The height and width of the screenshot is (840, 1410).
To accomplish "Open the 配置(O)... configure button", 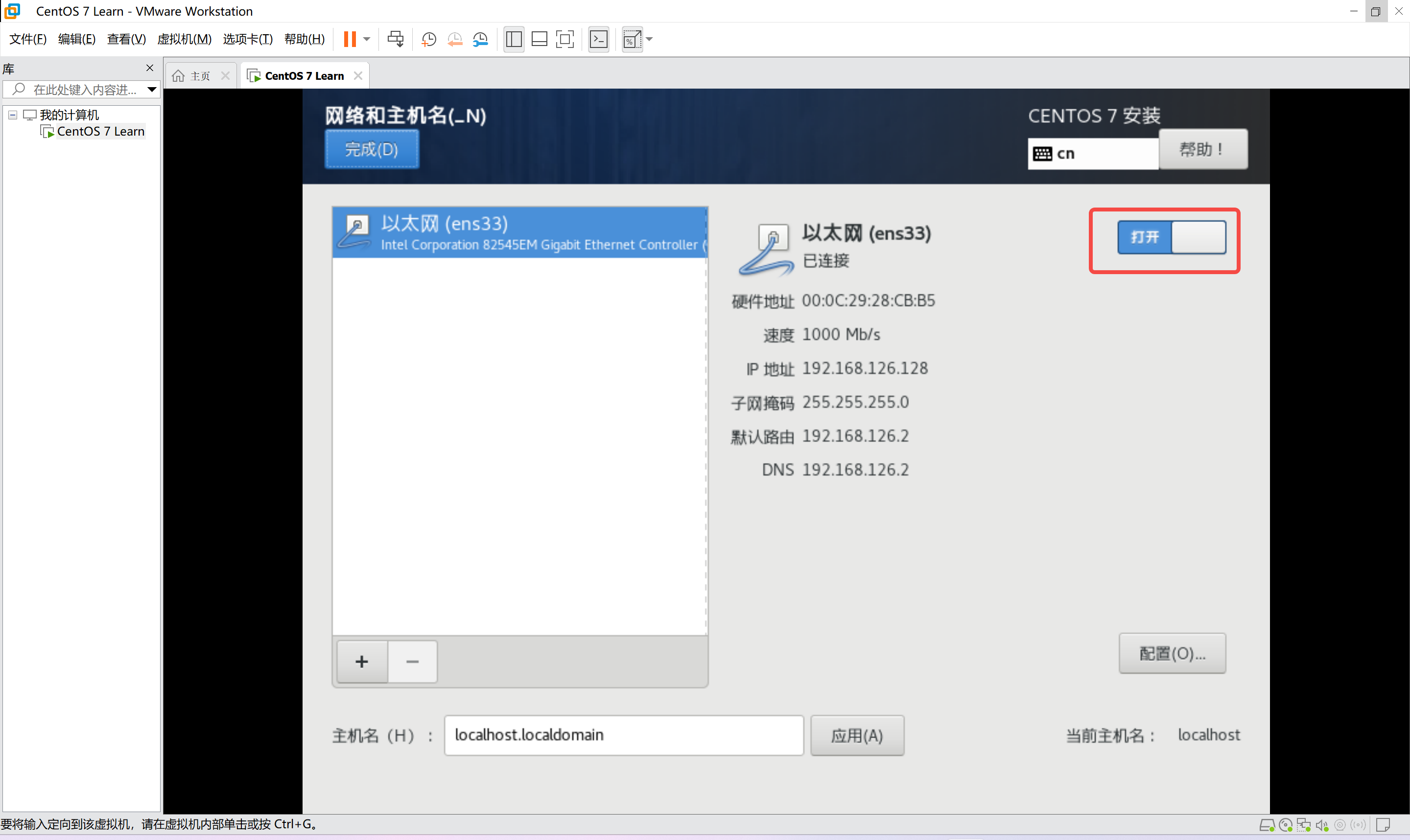I will pyautogui.click(x=1172, y=653).
